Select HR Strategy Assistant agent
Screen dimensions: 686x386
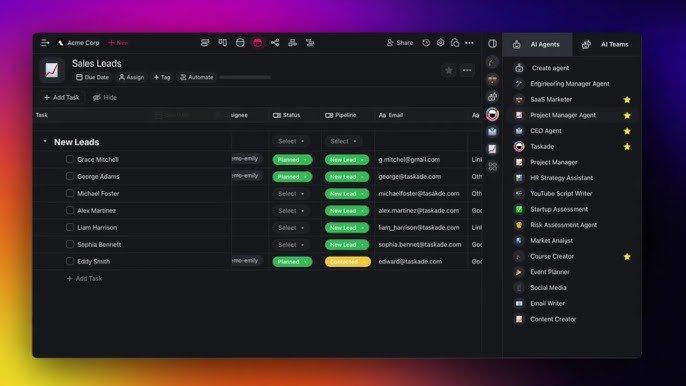(561, 178)
